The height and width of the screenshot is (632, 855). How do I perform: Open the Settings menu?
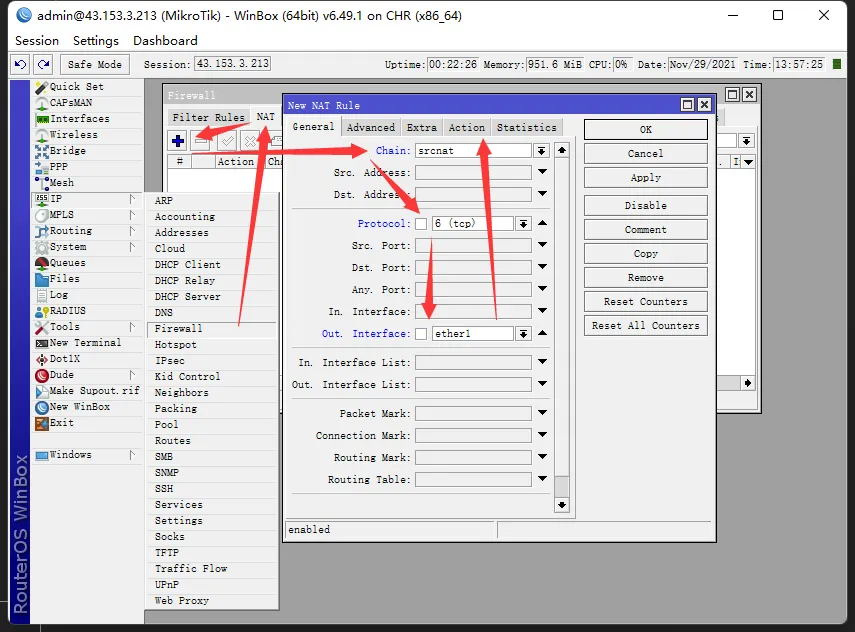(96, 41)
